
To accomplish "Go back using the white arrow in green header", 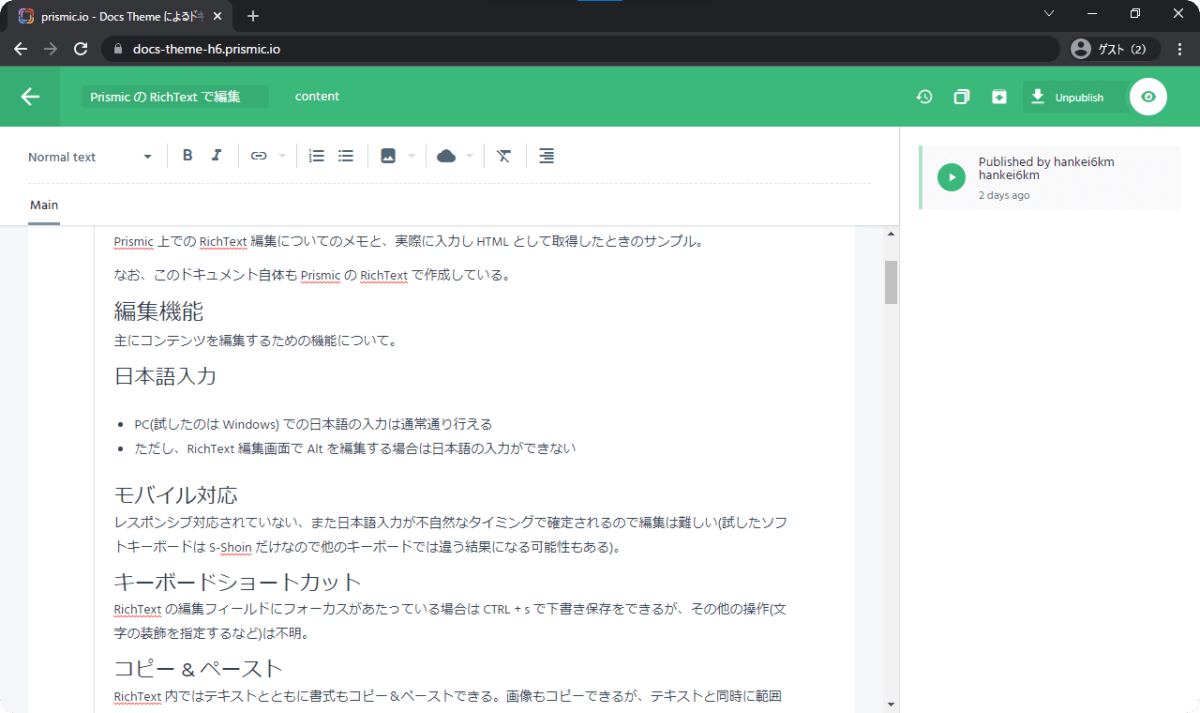I will pos(30,97).
